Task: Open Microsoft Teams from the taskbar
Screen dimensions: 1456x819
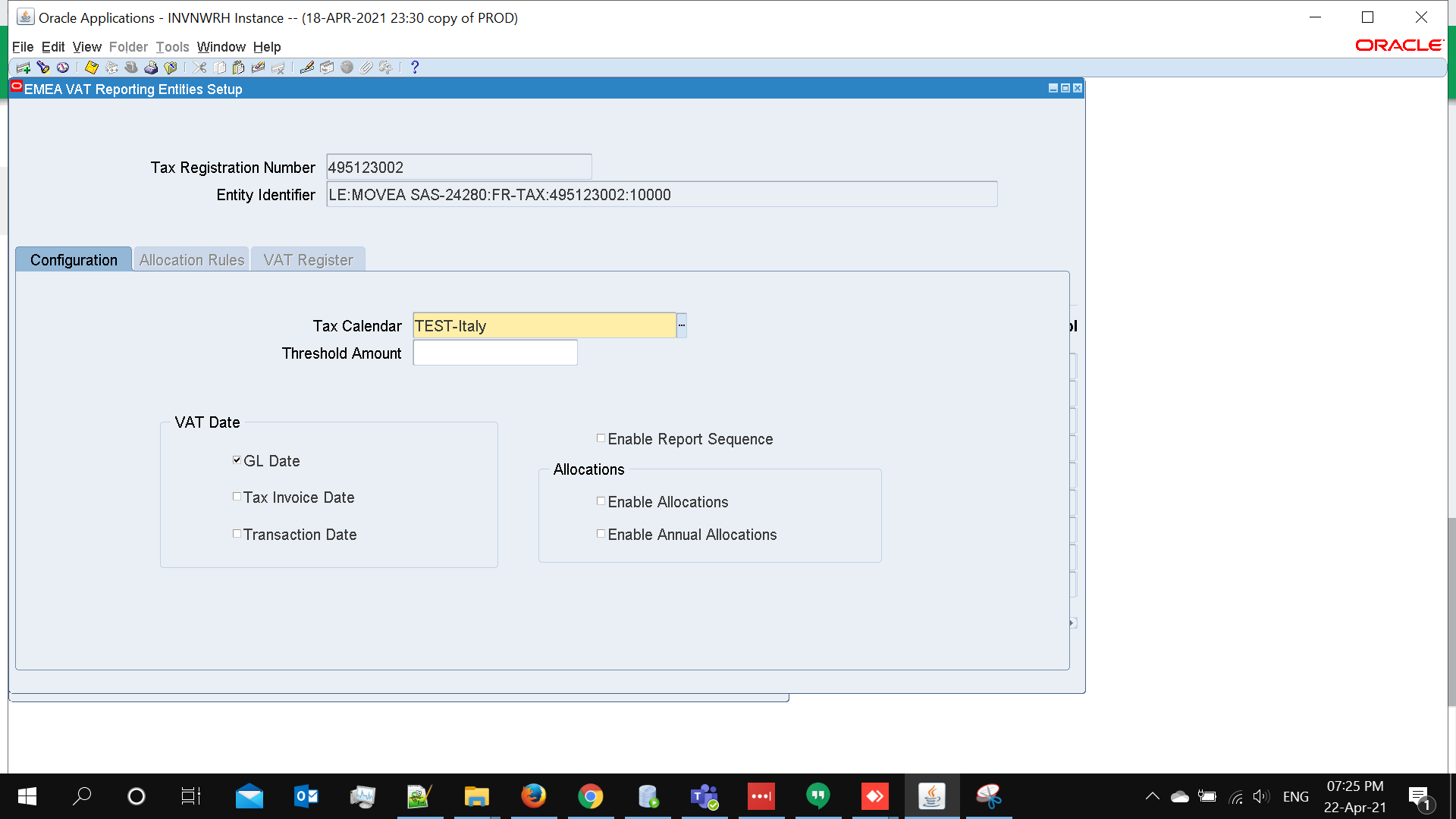Action: coord(704,796)
